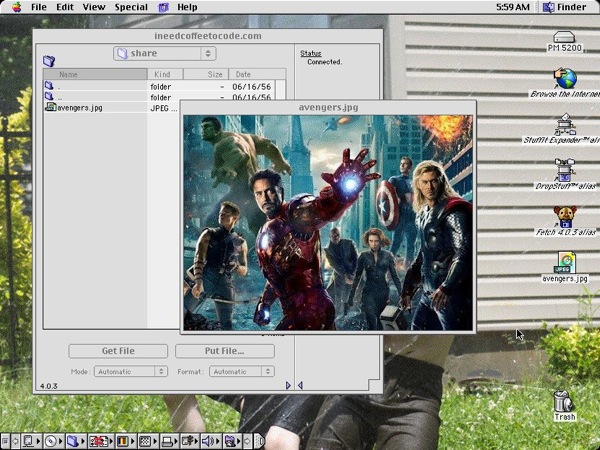
Task: Open the AppleTalk computer module in Control Strip
Action: pos(31,441)
